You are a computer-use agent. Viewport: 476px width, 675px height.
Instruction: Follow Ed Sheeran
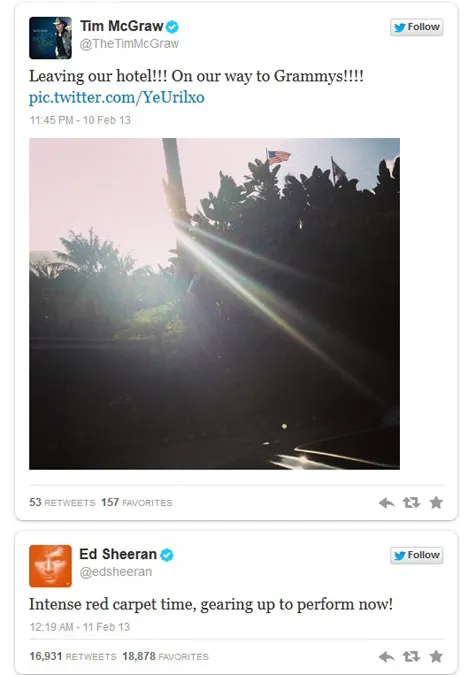(416, 555)
